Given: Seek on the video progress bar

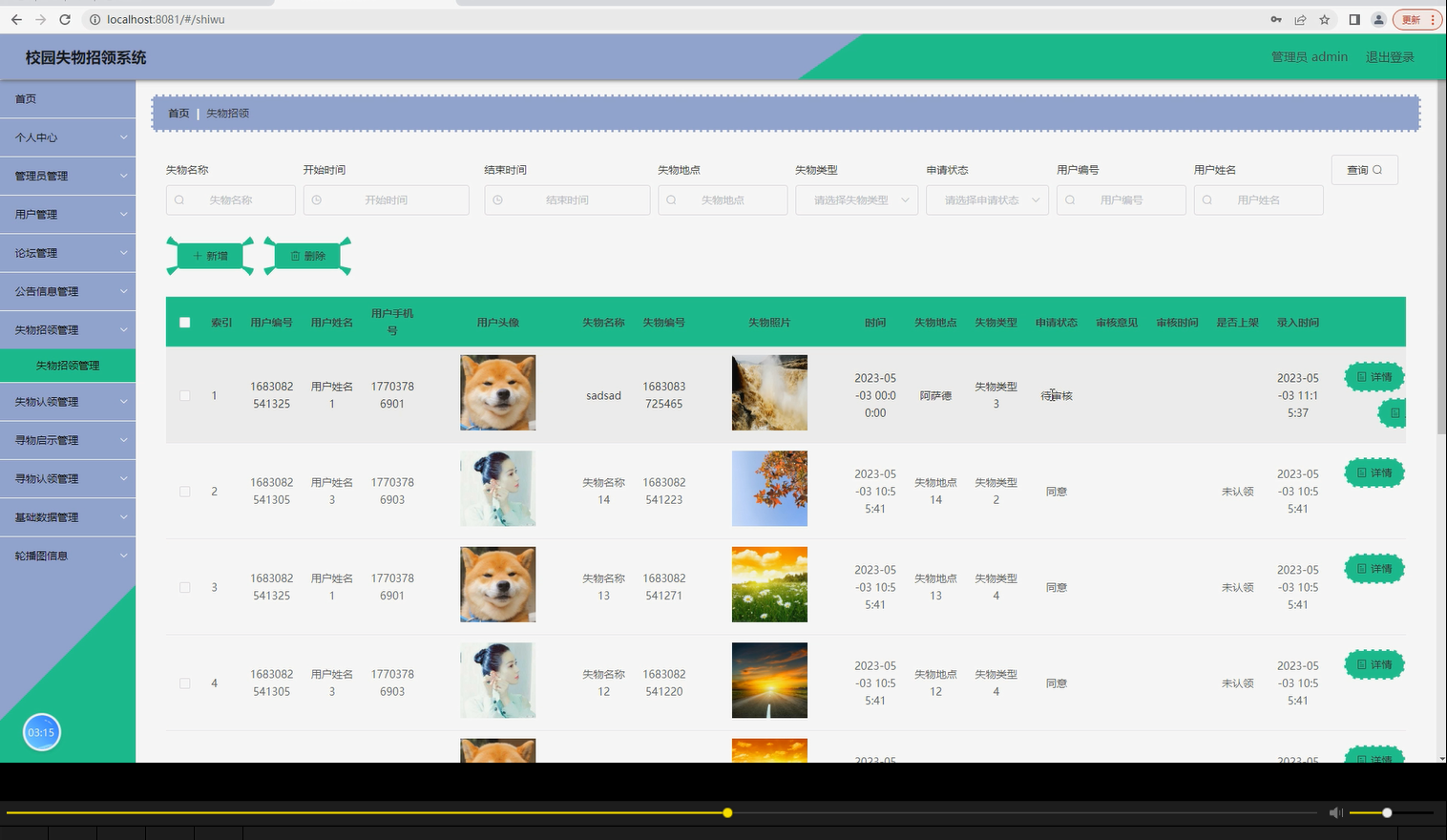Looking at the screenshot, I should click(662, 812).
